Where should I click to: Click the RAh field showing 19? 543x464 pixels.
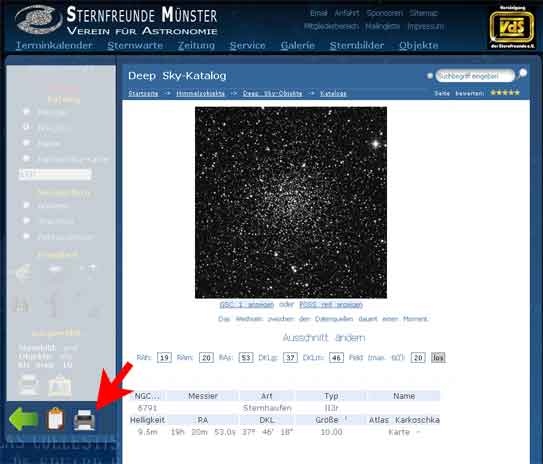click(x=164, y=358)
